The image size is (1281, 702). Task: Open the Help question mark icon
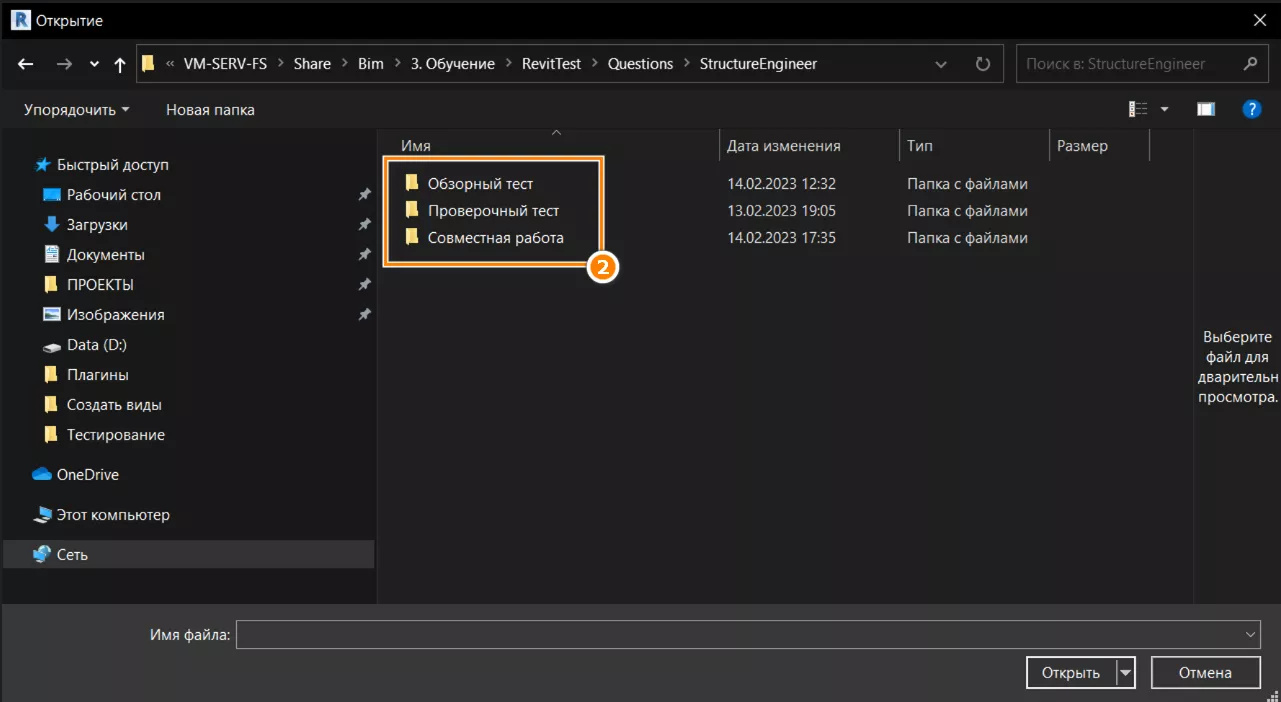click(1251, 109)
